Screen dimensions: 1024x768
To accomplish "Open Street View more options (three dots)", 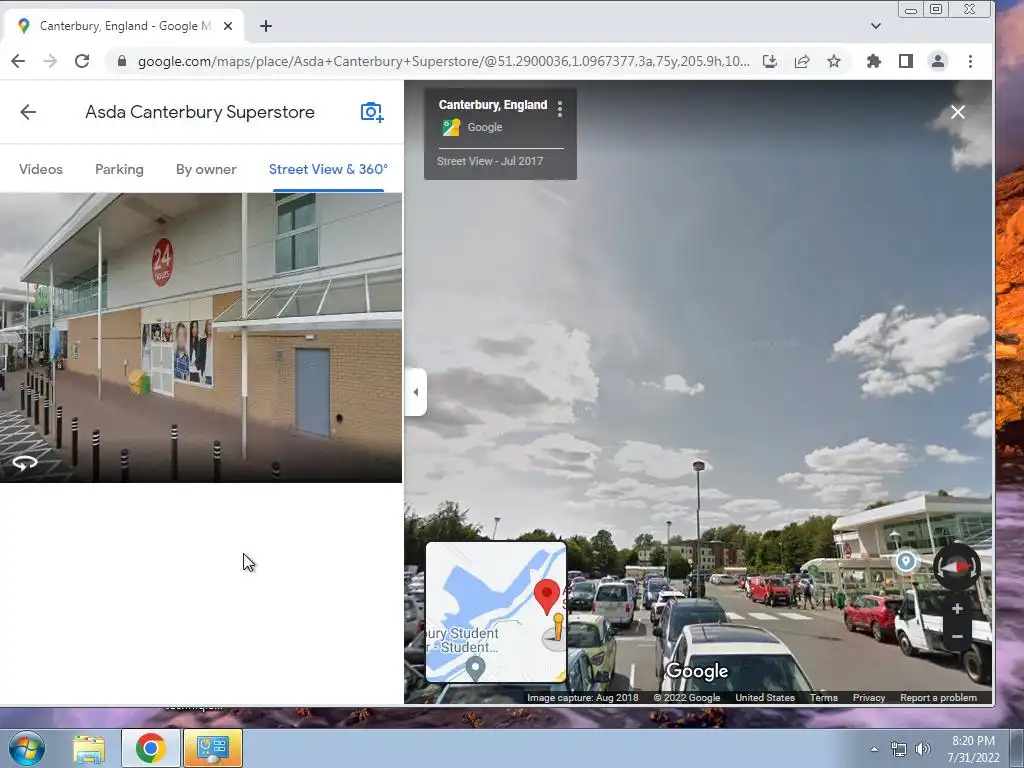I will (x=560, y=109).
